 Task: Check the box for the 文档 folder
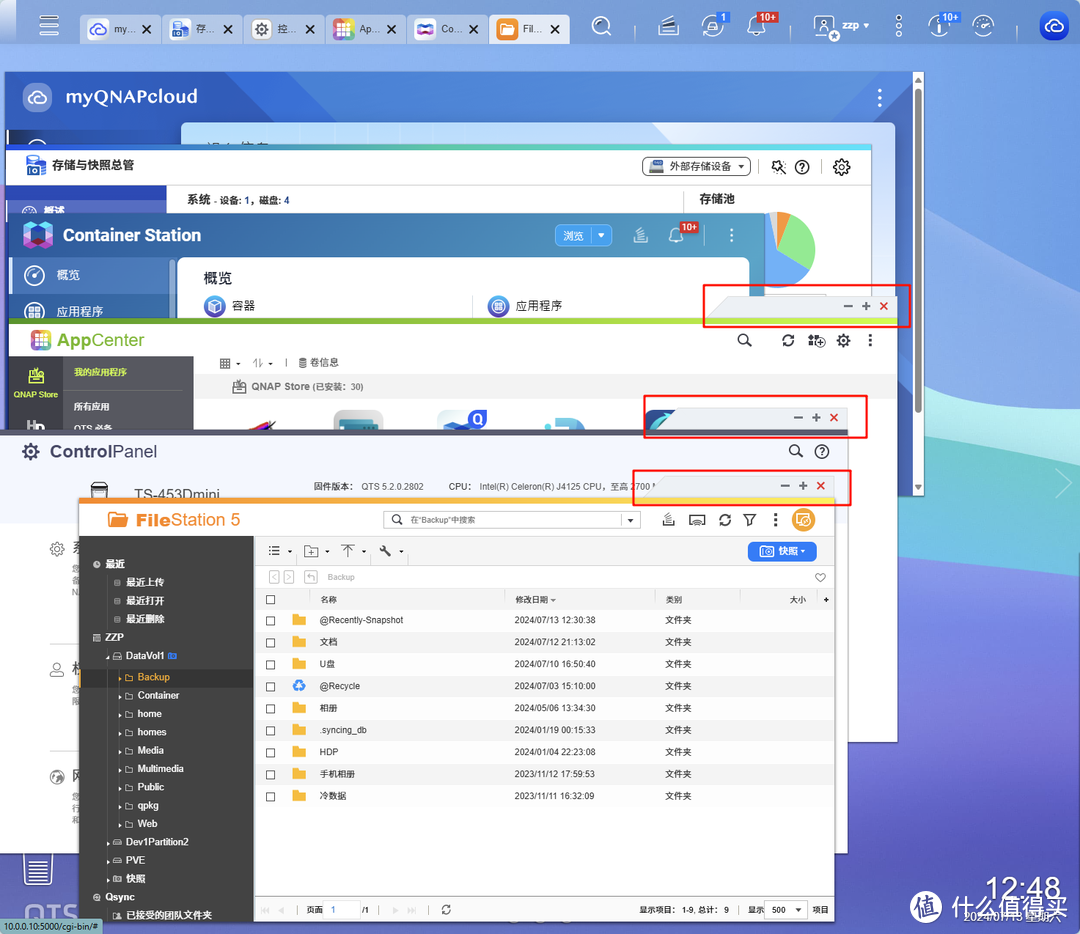(271, 642)
